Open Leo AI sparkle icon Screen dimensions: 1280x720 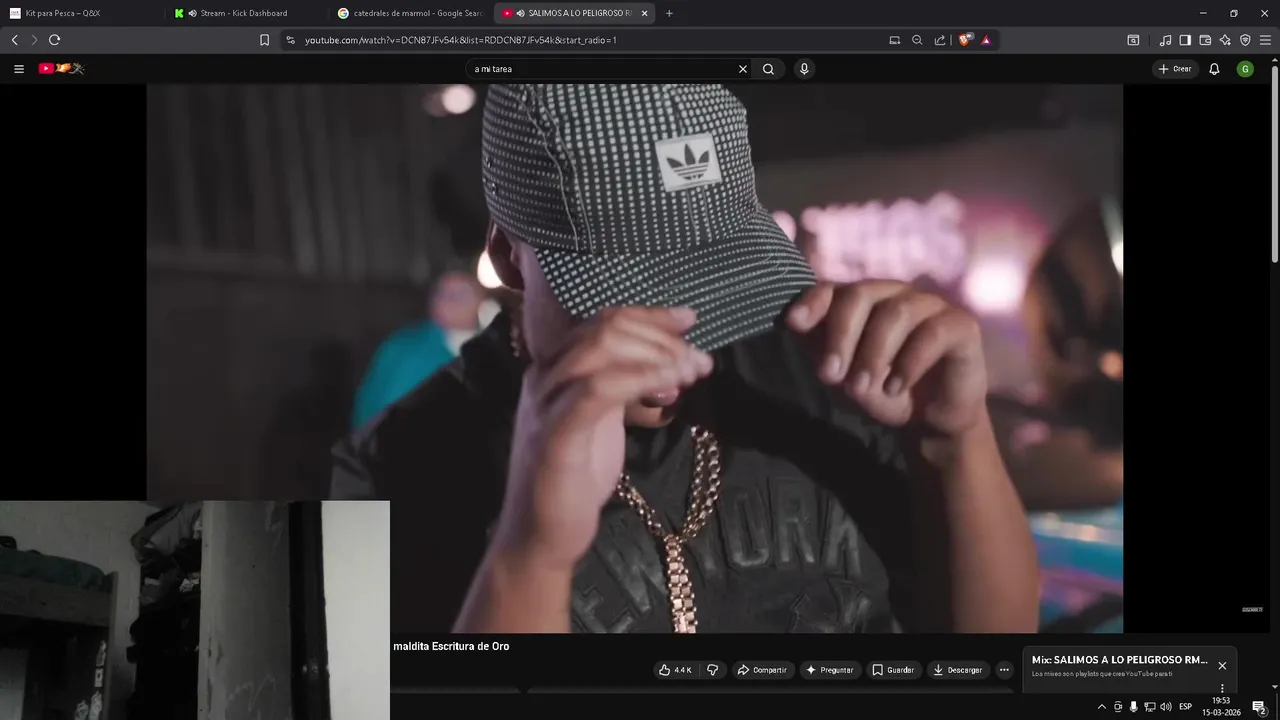tap(1225, 40)
